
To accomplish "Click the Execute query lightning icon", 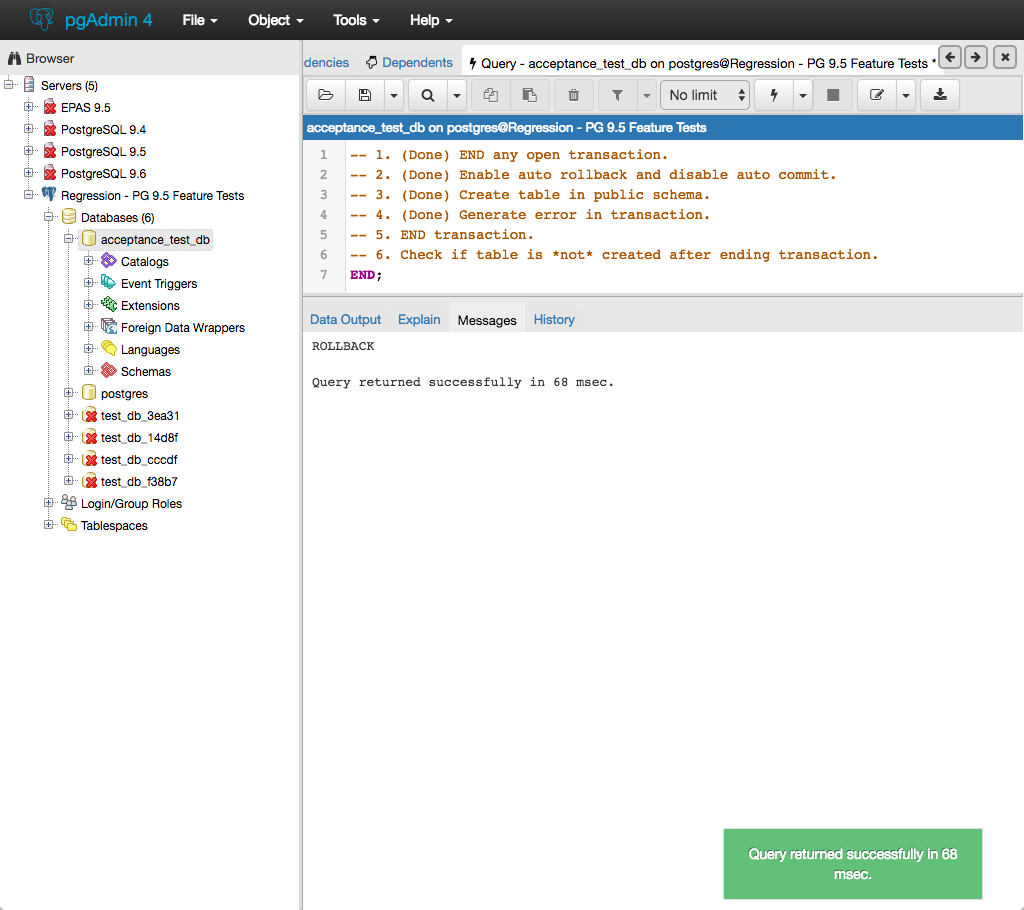I will pyautogui.click(x=773, y=95).
